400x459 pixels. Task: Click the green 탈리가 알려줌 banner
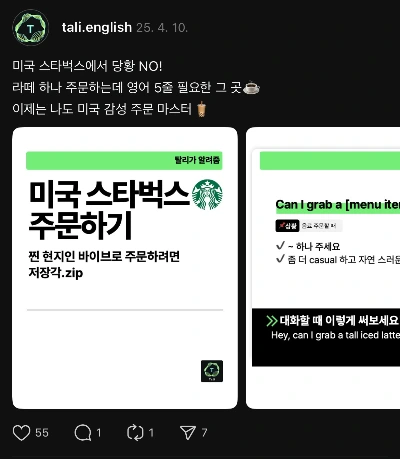click(x=124, y=160)
